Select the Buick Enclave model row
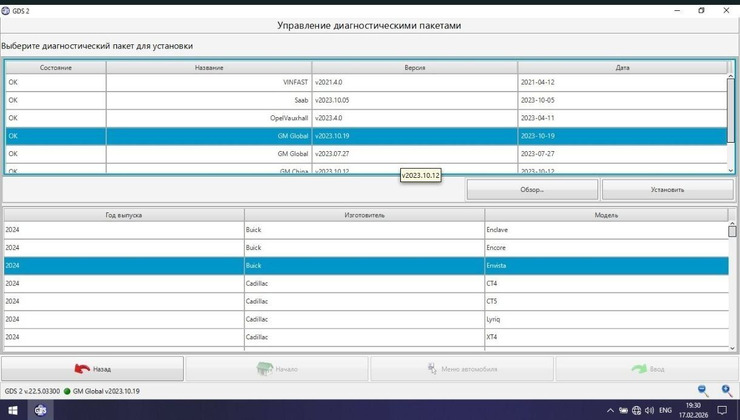Viewport: 740px width, 420px height. point(366,230)
